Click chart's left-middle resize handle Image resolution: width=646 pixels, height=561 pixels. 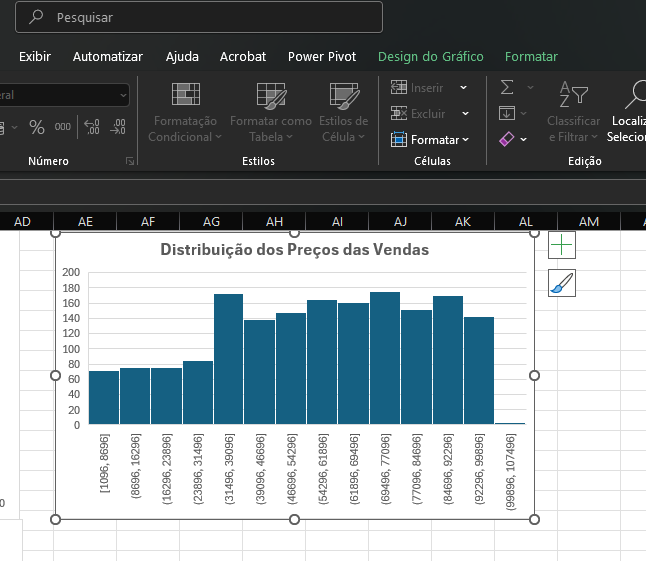pos(55,375)
